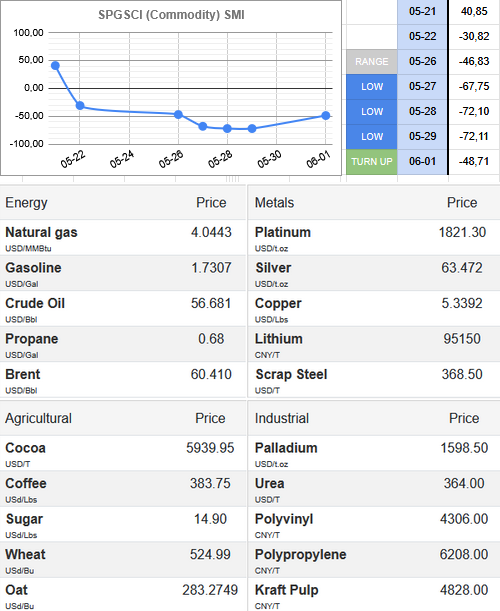Image resolution: width=500 pixels, height=611 pixels.
Task: Click the -72,10 value cell
Action: pyautogui.click(x=474, y=111)
